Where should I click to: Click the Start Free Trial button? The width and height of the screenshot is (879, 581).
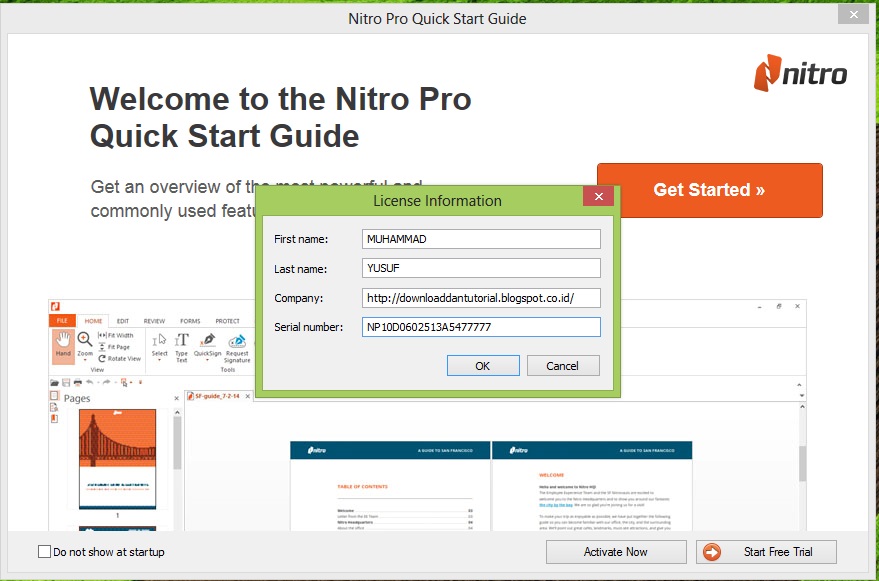(x=766, y=552)
